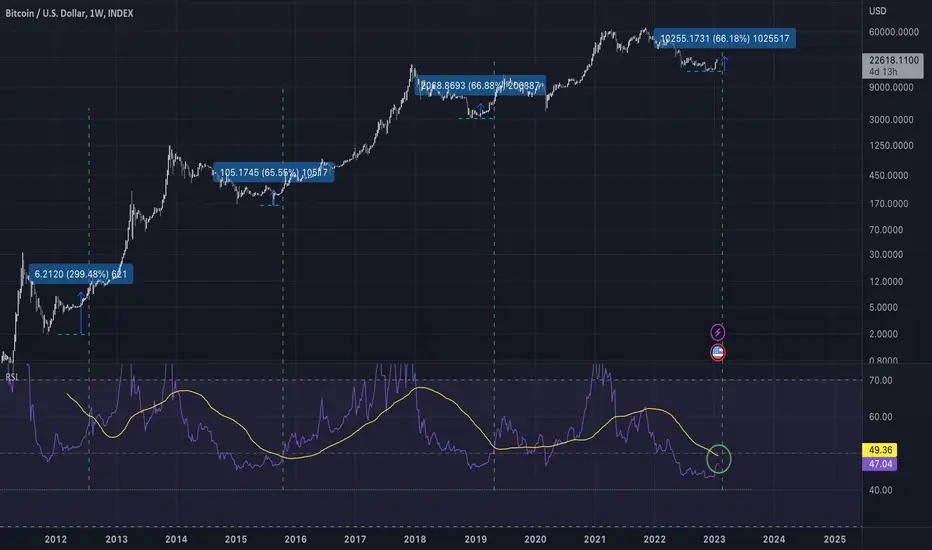Click the 12.0000 price axis label
This screenshot has height=550, width=932.
[886, 281]
